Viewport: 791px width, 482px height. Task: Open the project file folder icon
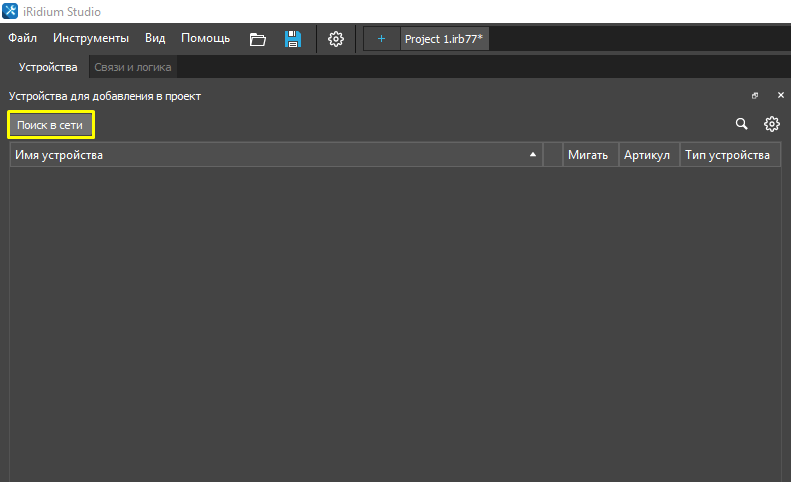(x=258, y=39)
